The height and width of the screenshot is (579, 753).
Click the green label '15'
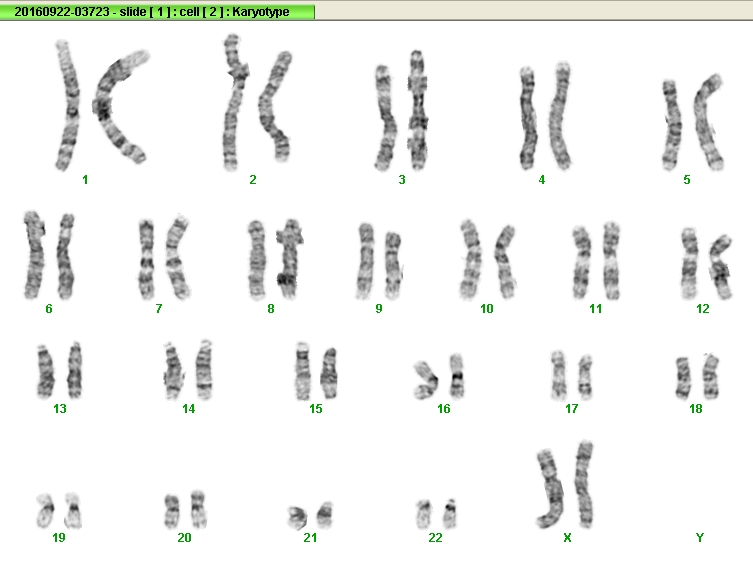click(x=316, y=409)
